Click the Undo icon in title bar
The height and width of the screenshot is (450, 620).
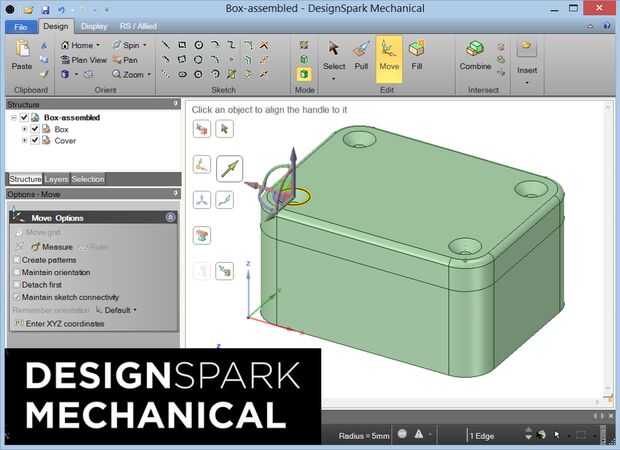point(61,10)
